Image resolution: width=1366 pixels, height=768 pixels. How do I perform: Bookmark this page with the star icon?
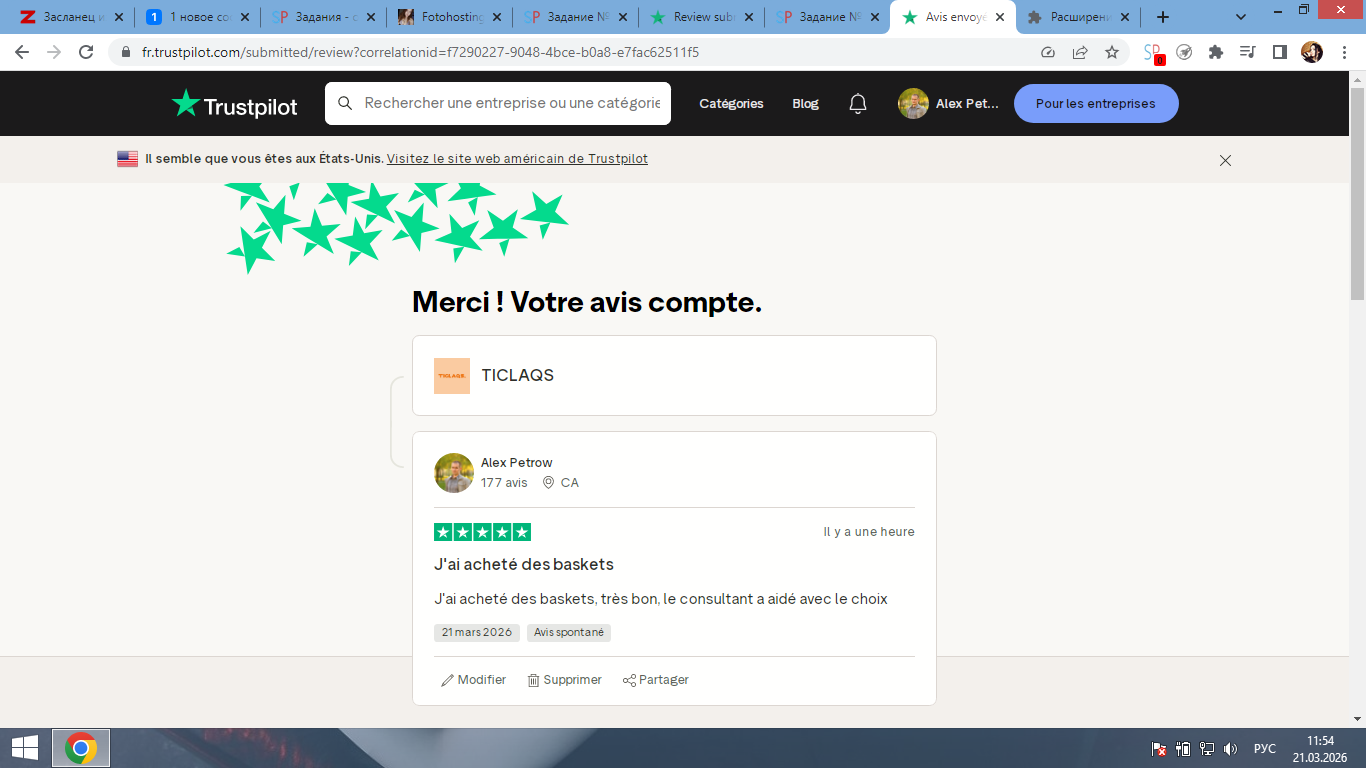pos(1112,52)
